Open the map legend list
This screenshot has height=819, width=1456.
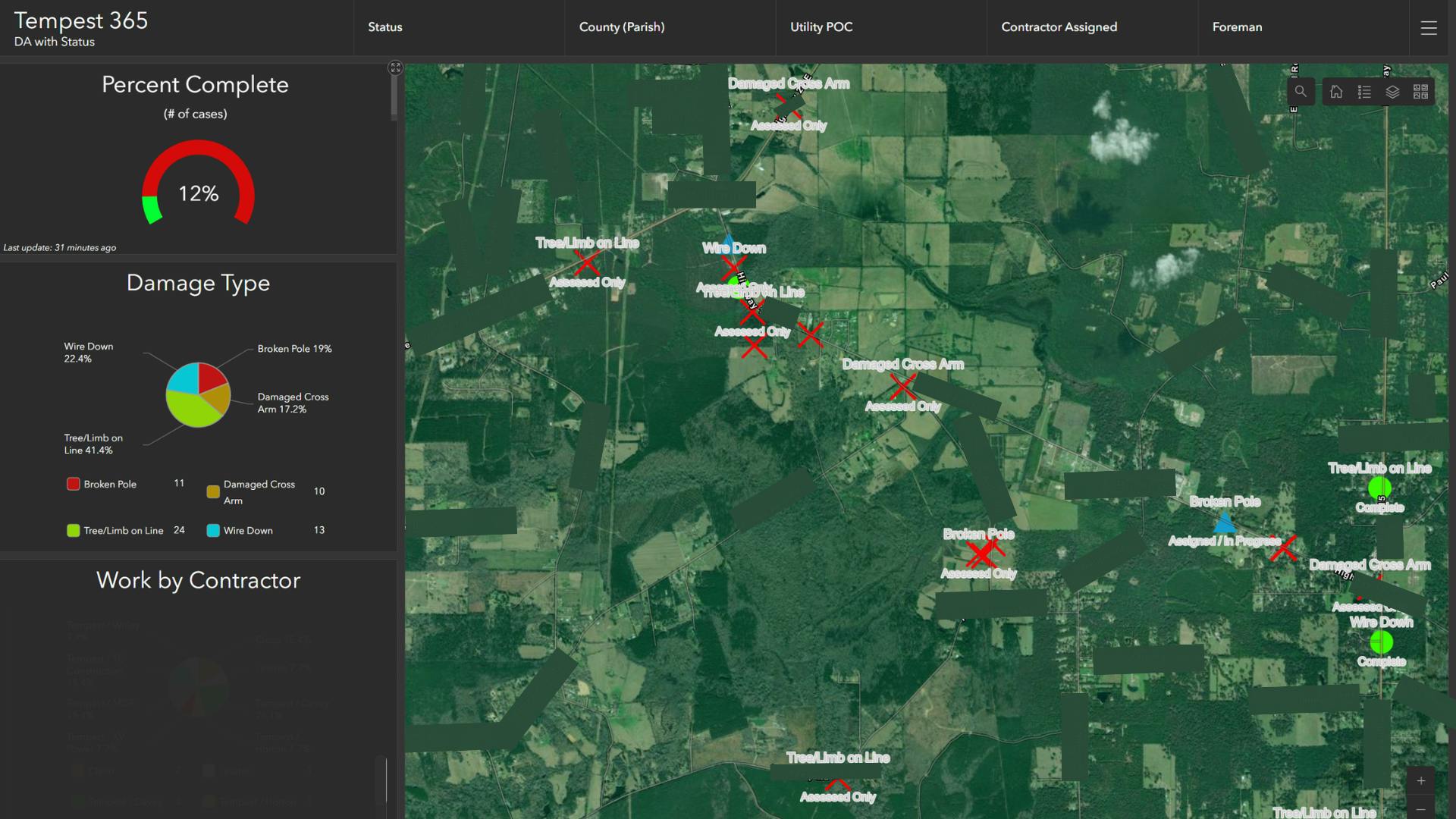[x=1364, y=92]
